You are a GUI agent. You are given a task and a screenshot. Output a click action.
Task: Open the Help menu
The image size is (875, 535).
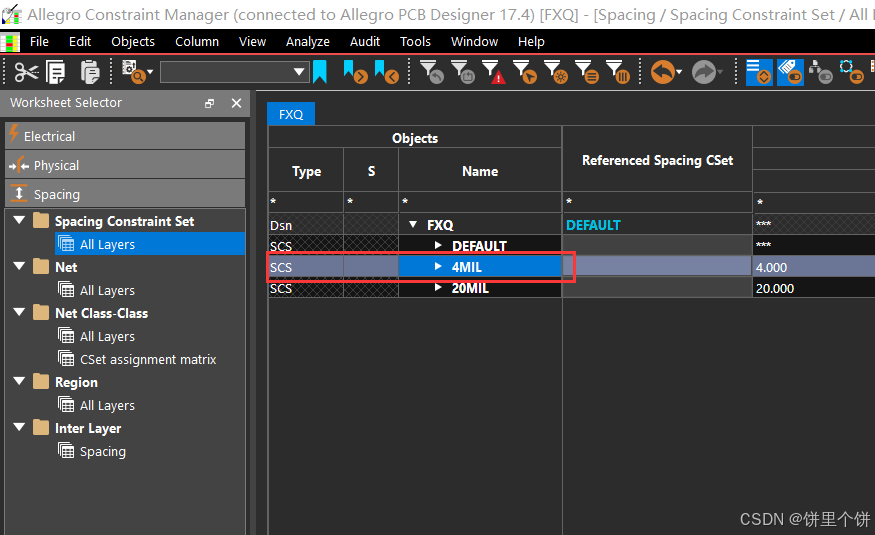coord(531,42)
